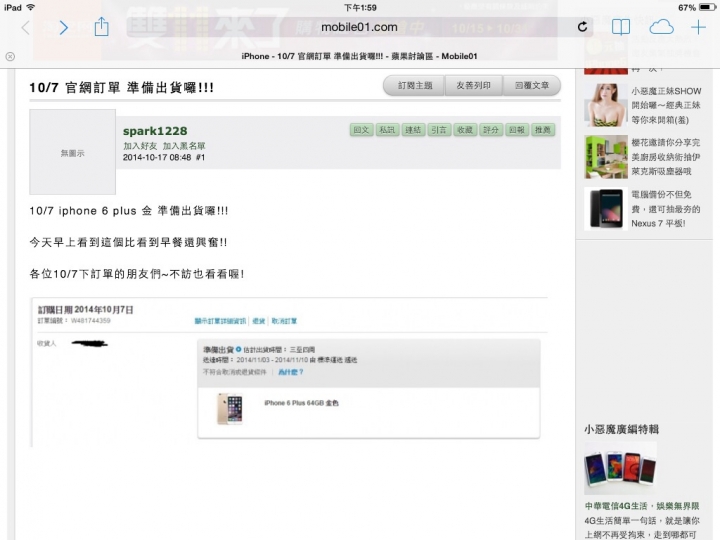The width and height of the screenshot is (720, 540).
Task: Click the text 各位10/7下訂單的朋友們
Action: coord(136,274)
